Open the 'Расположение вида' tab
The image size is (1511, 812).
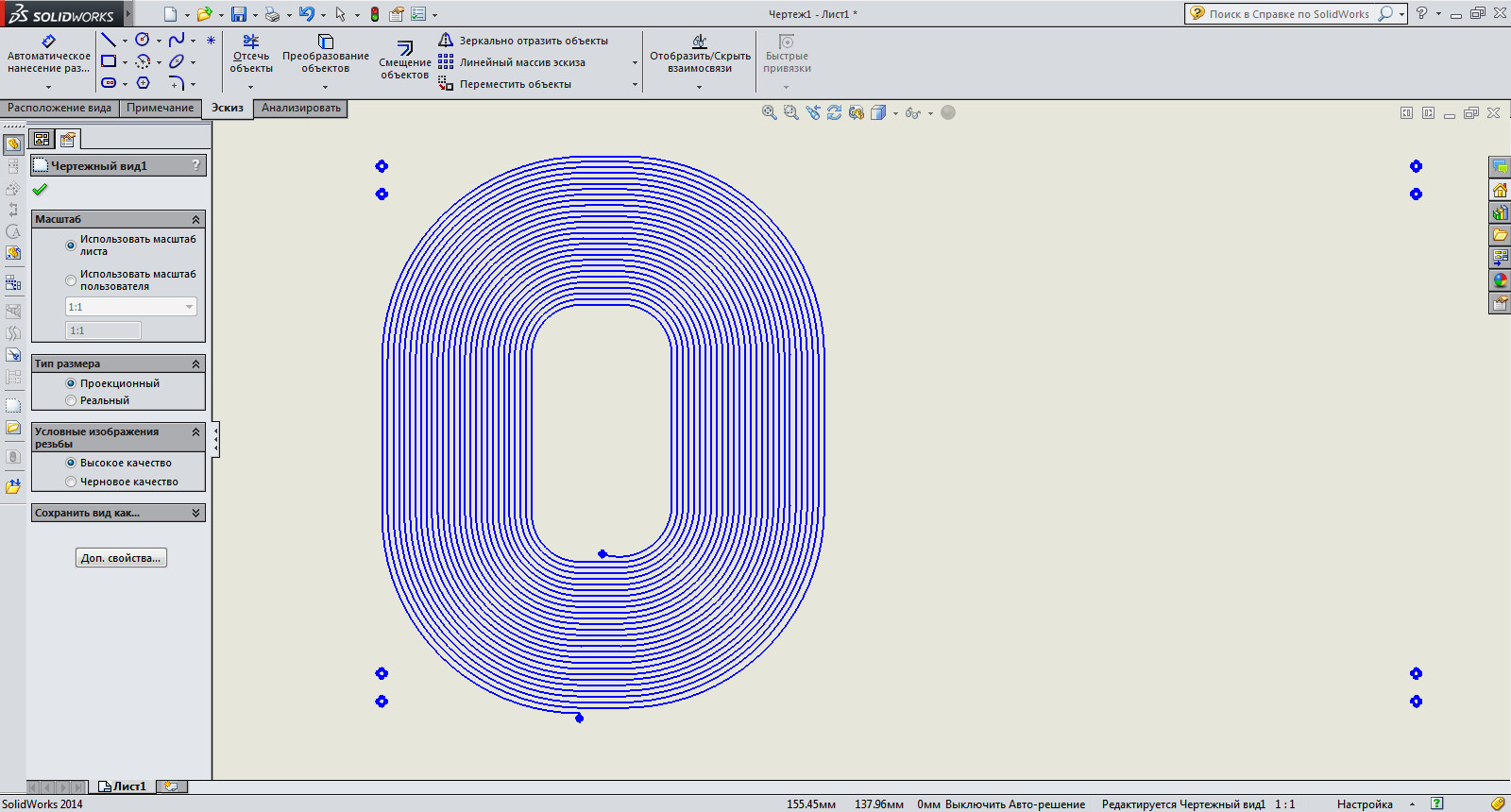tap(59, 108)
